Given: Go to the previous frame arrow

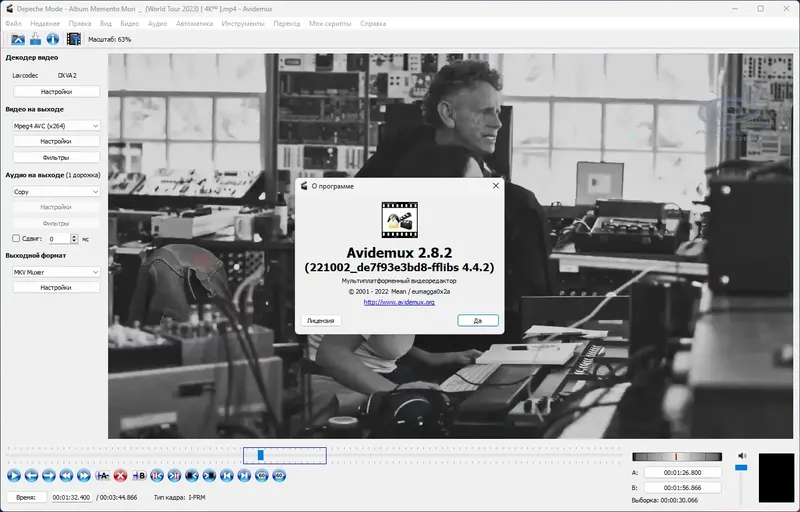Looking at the screenshot, I should point(31,476).
